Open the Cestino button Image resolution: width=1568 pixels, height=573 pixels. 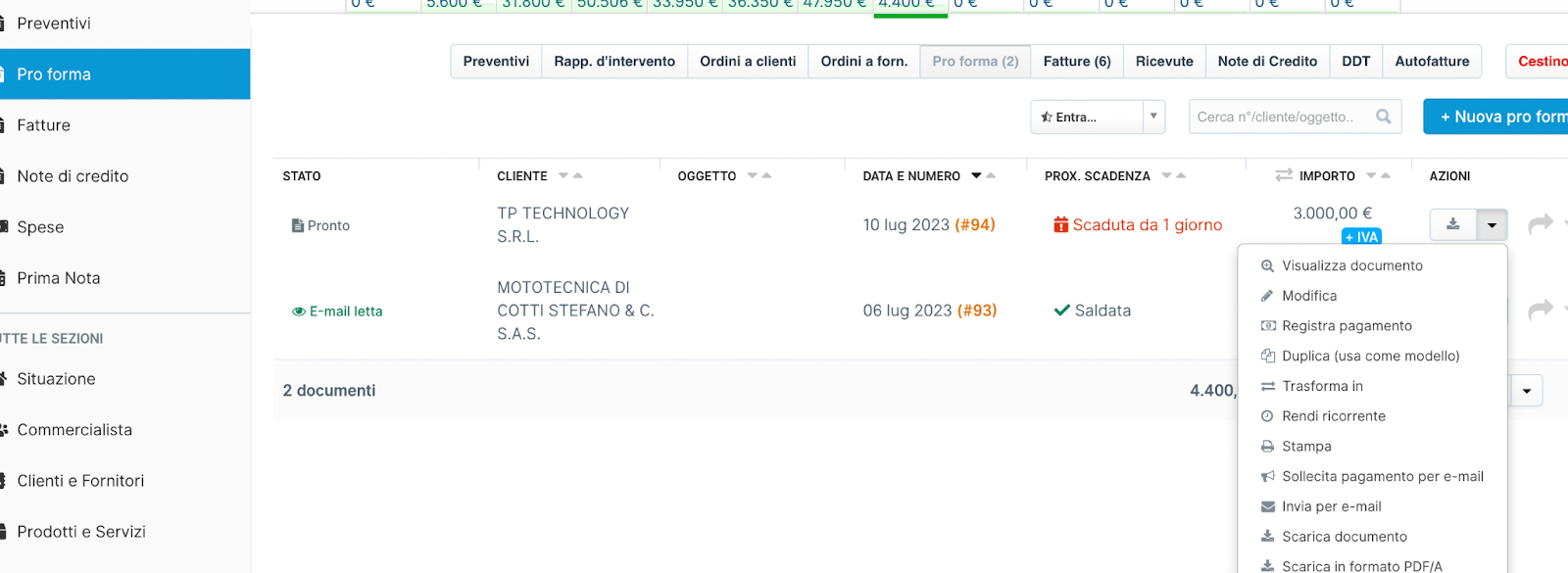[x=1542, y=61]
